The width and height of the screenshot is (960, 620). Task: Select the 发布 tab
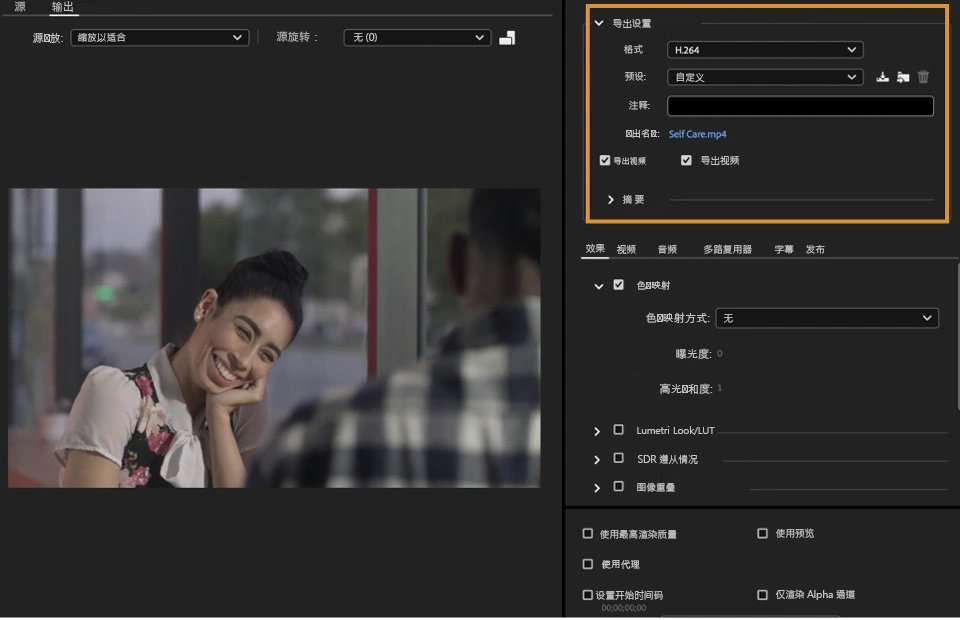pyautogui.click(x=815, y=249)
